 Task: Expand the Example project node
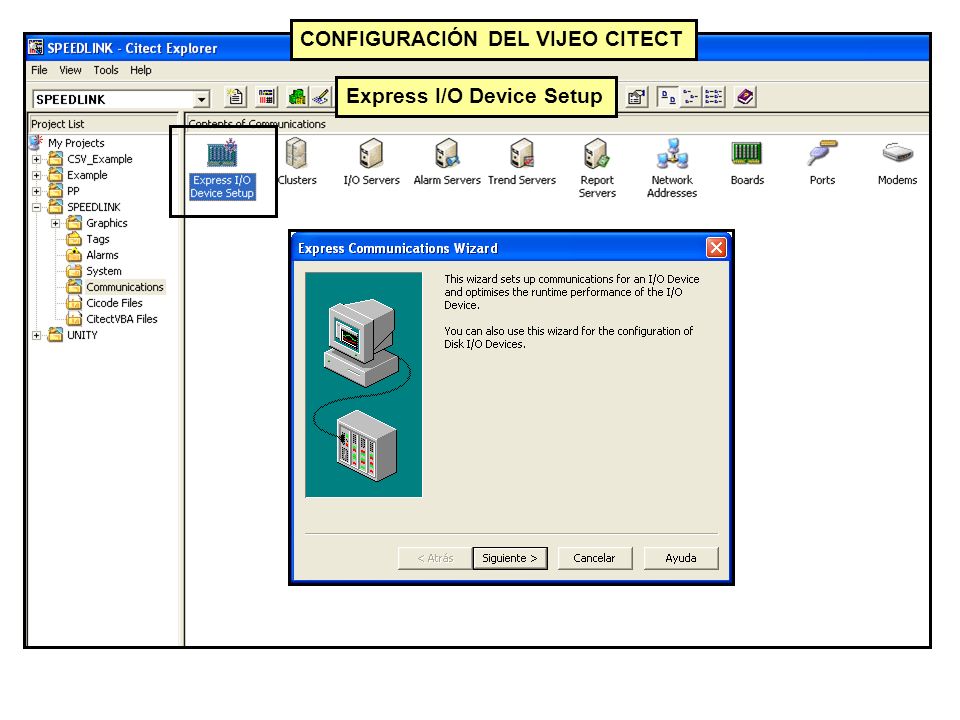pos(37,175)
